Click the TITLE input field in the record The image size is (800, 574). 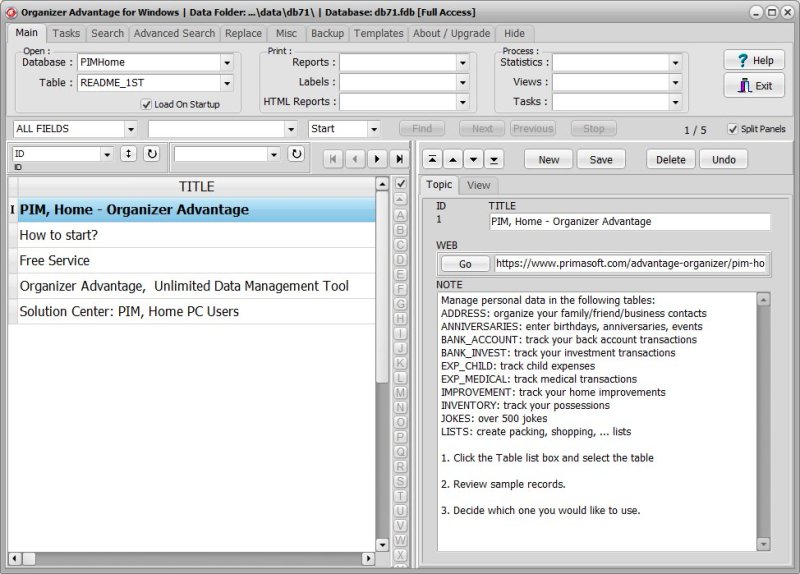click(630, 221)
